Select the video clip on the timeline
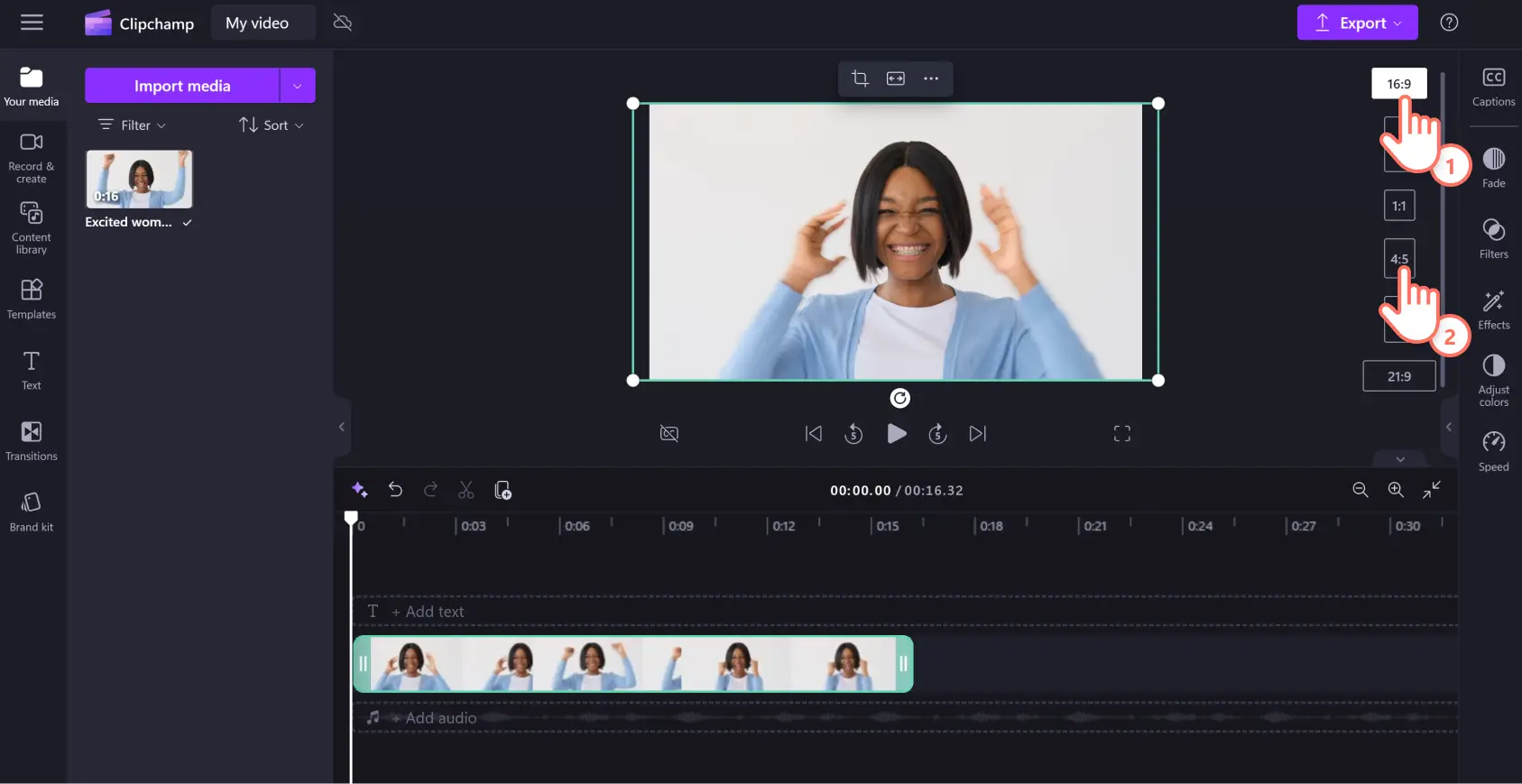Screen dimensions: 1522x784 (x=633, y=664)
